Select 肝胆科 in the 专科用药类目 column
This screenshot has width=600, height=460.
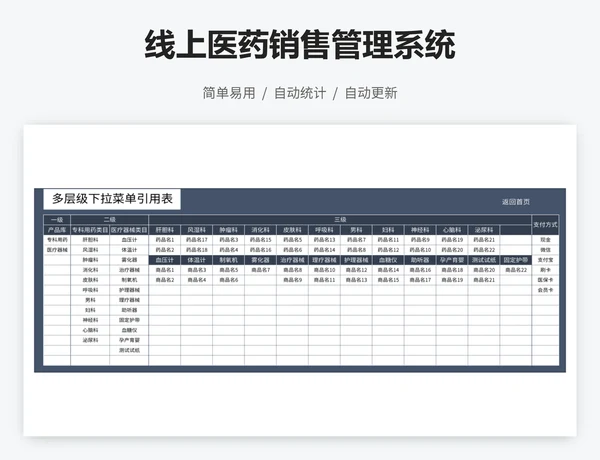click(90, 240)
